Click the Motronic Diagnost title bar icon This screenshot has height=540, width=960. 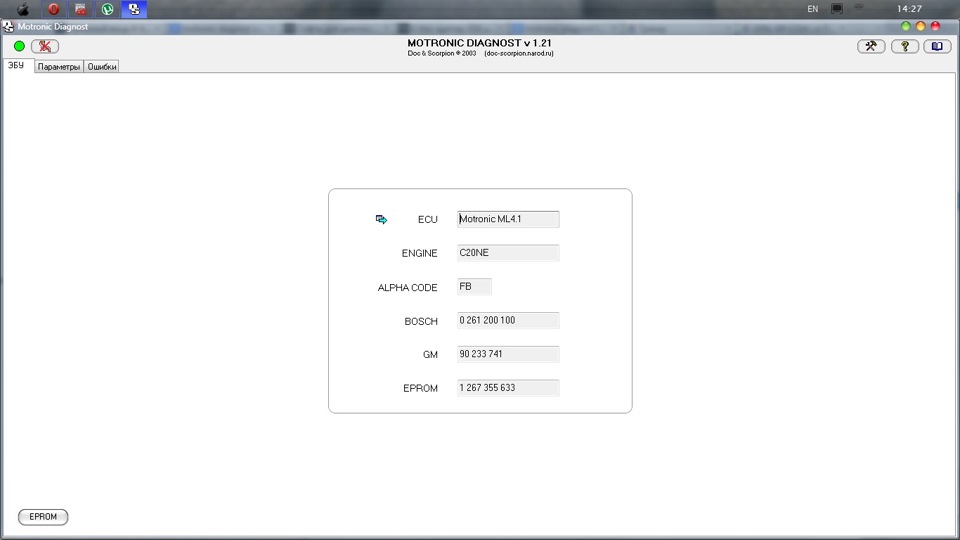(x=8, y=26)
